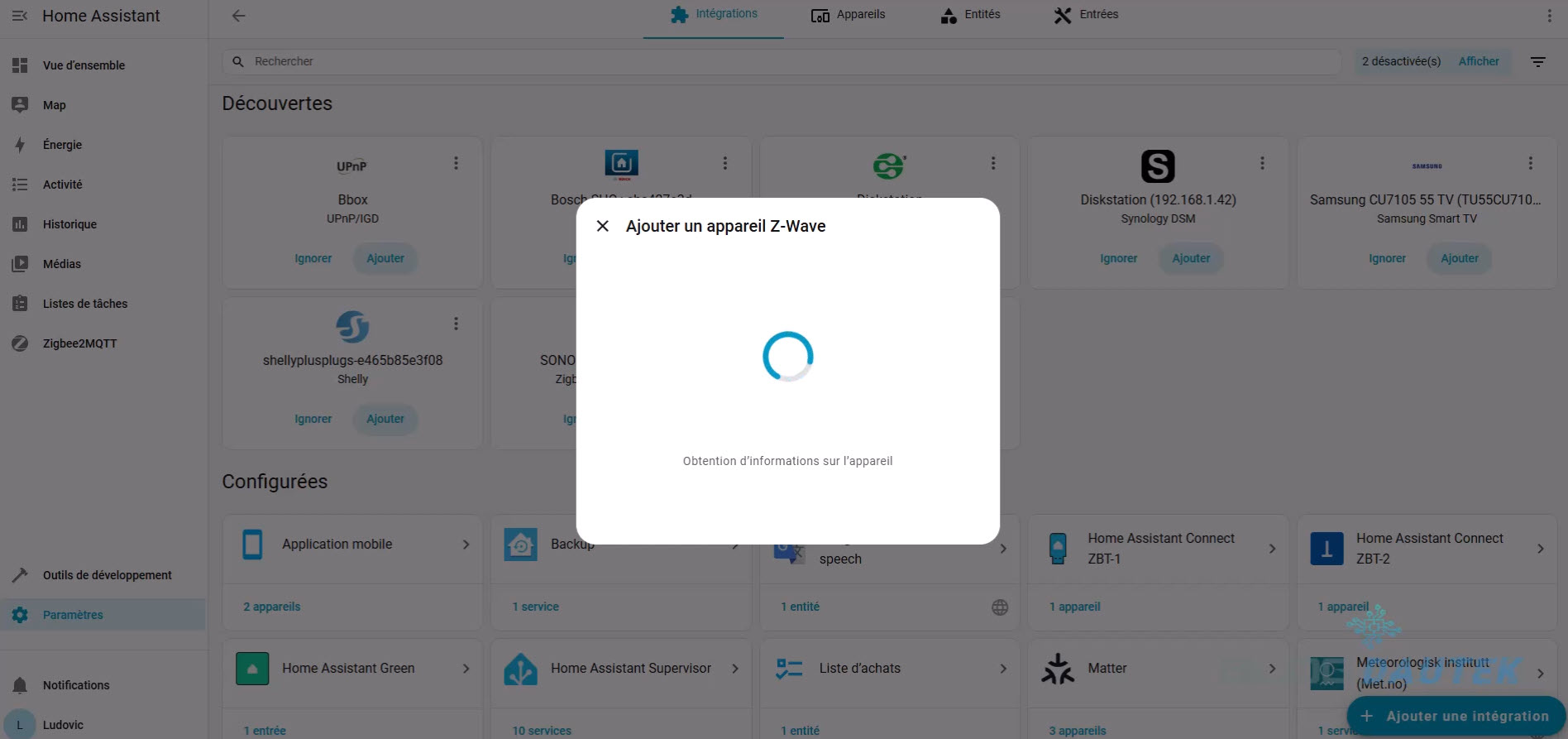1568x739 pixels.
Task: Add the Samsung Smart TV integration
Action: point(1459,258)
